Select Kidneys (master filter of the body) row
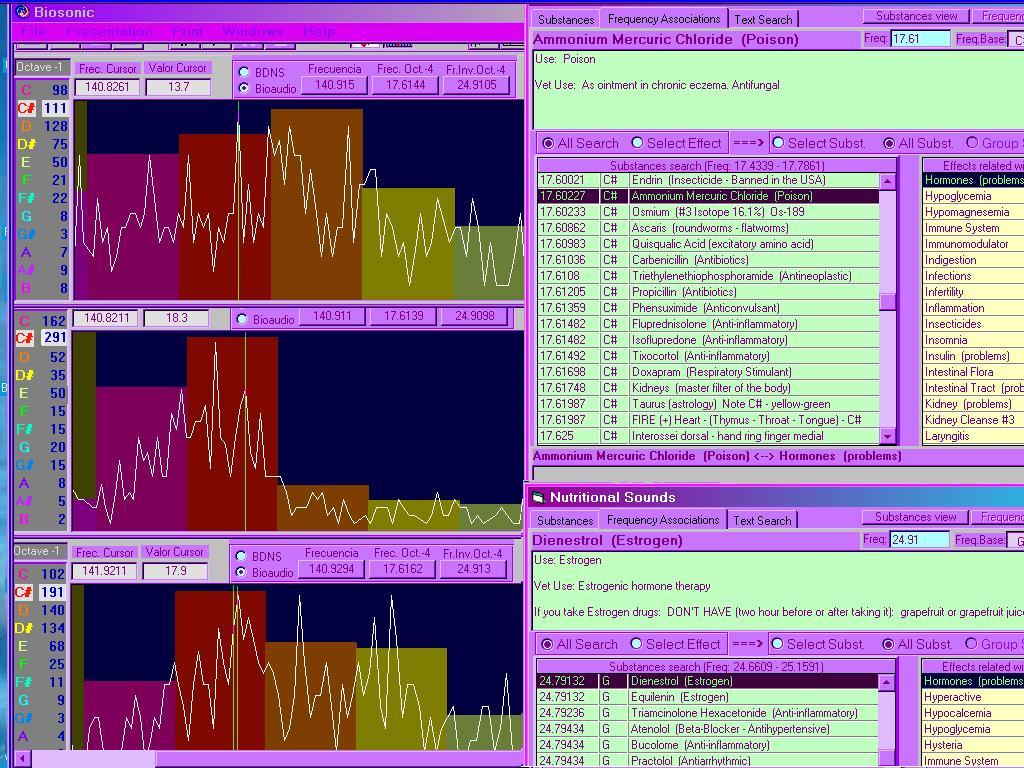The width and height of the screenshot is (1024, 768). coord(710,388)
